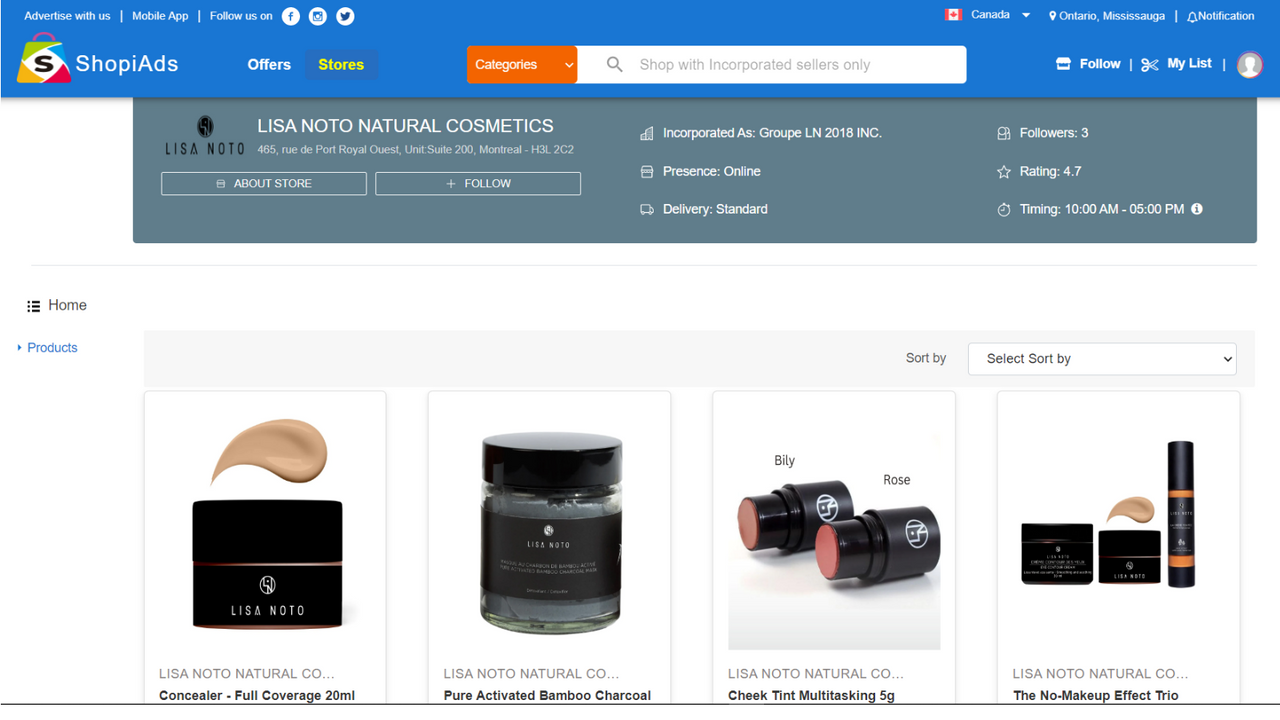Screen dimensions: 1280x720
Task: Click the info icon beside Timing
Action: pos(1197,209)
